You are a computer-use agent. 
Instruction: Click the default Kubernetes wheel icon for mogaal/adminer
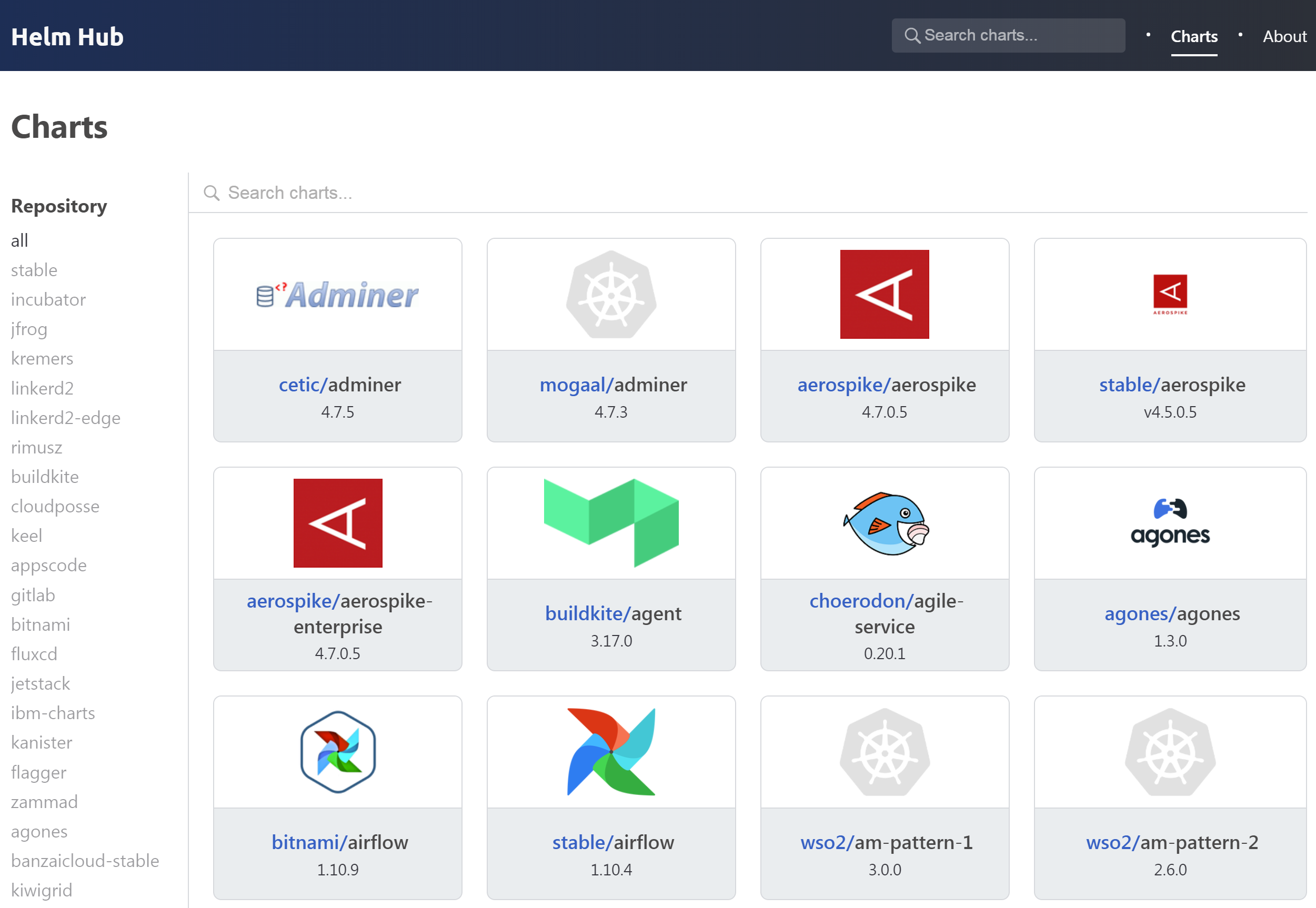pos(611,294)
